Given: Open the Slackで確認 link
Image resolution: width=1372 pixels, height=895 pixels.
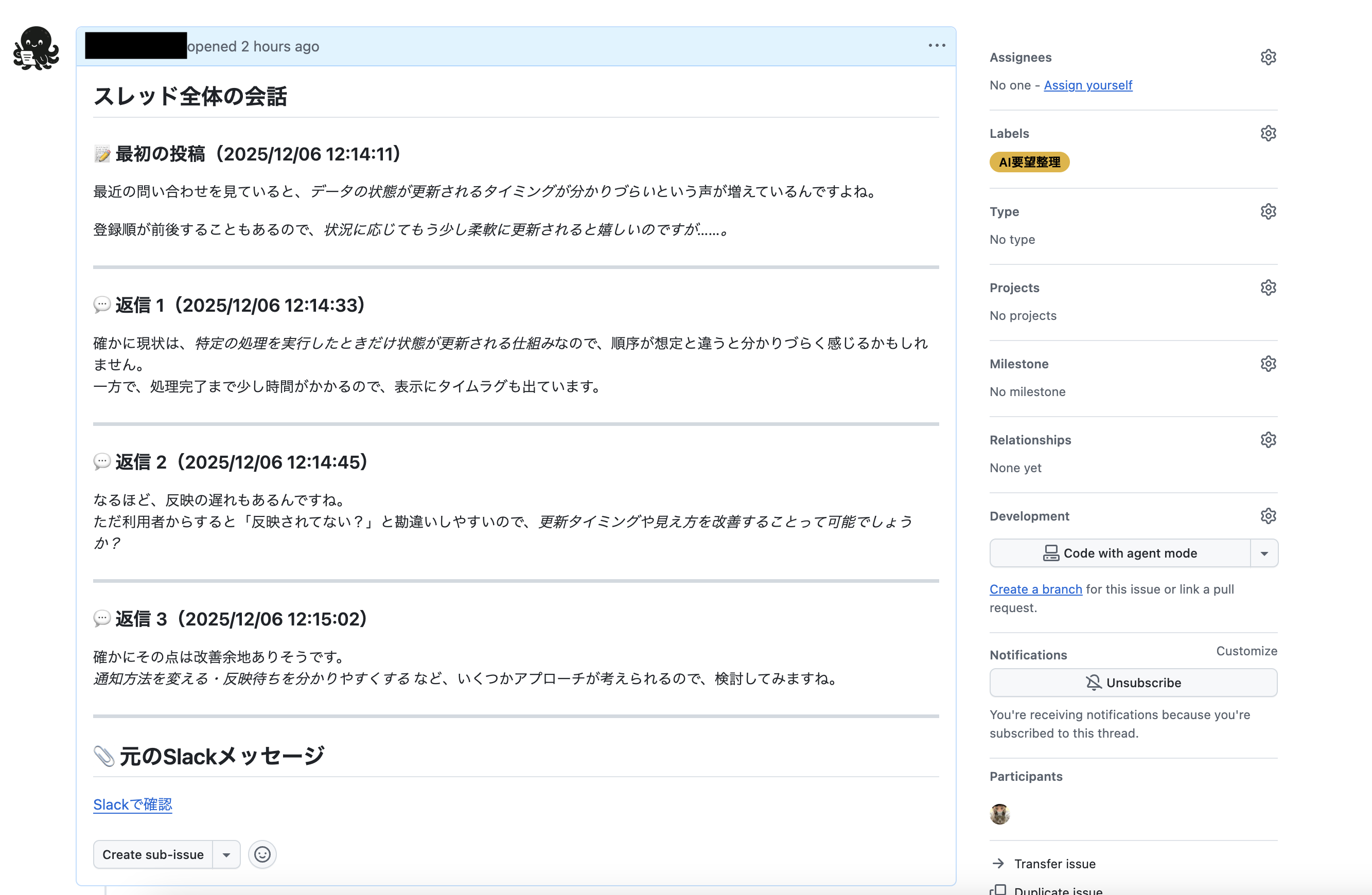Looking at the screenshot, I should coord(132,804).
